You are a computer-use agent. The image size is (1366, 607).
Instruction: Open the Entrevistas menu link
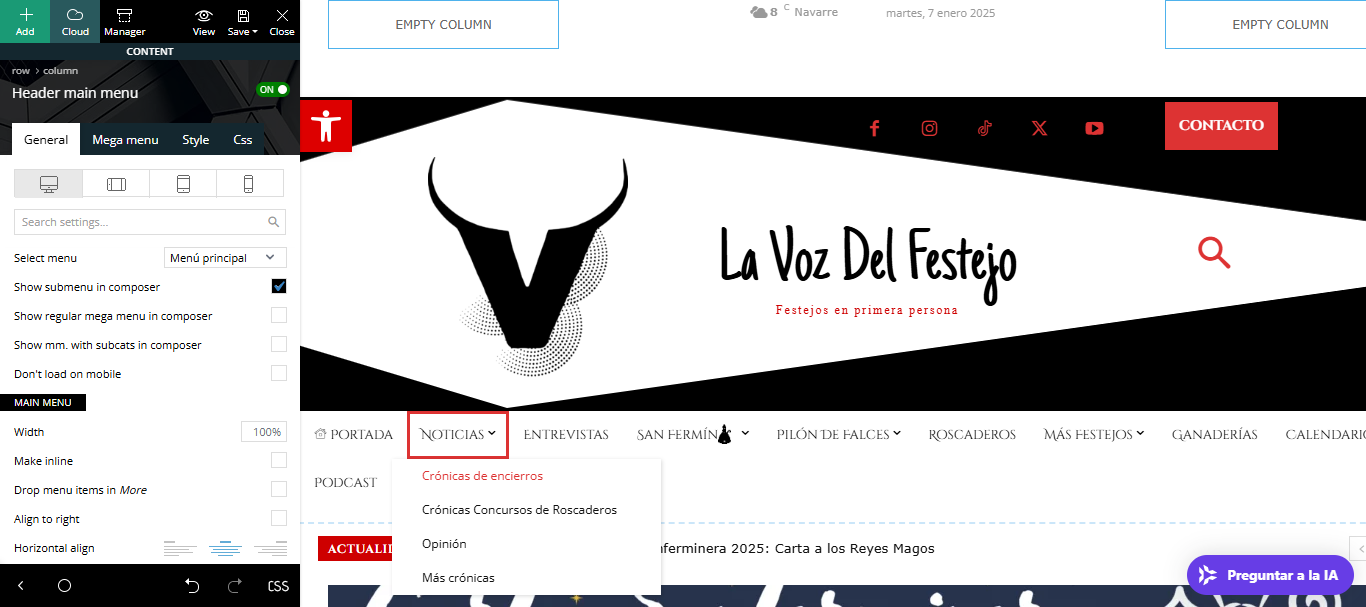point(566,435)
